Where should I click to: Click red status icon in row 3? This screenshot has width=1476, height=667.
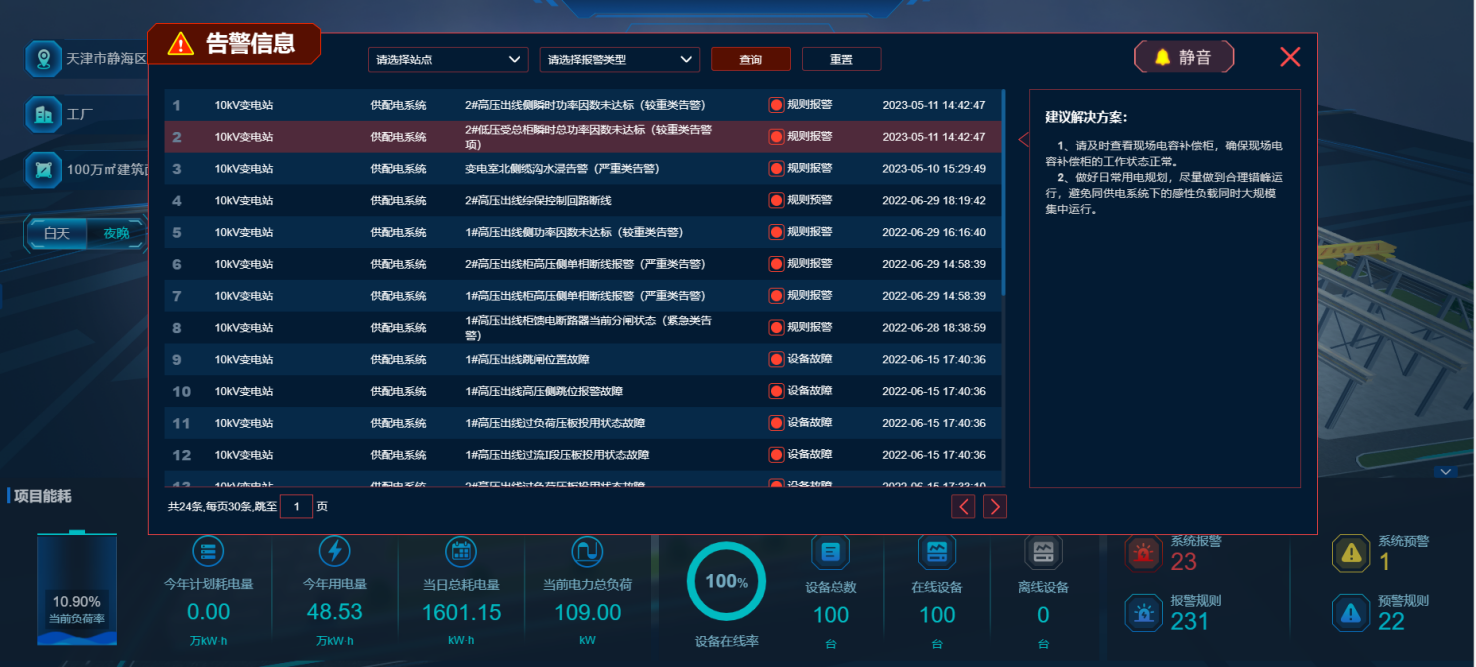click(776, 169)
